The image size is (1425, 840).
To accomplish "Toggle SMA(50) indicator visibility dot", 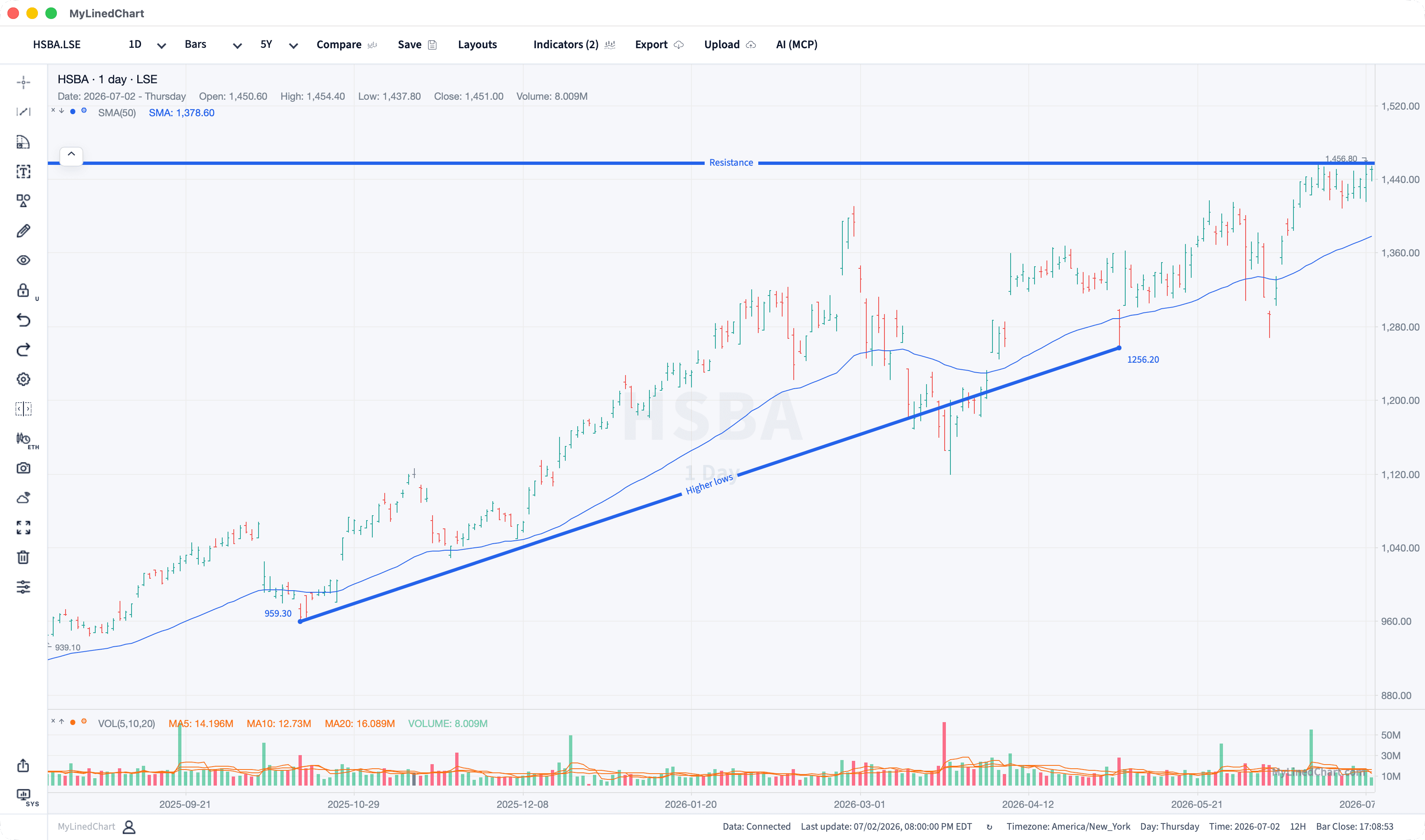I will coord(73,112).
